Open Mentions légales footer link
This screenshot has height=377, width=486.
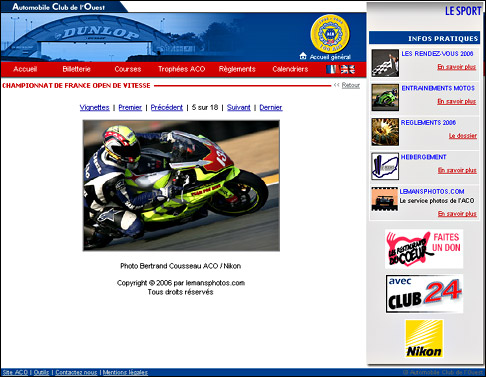125,372
